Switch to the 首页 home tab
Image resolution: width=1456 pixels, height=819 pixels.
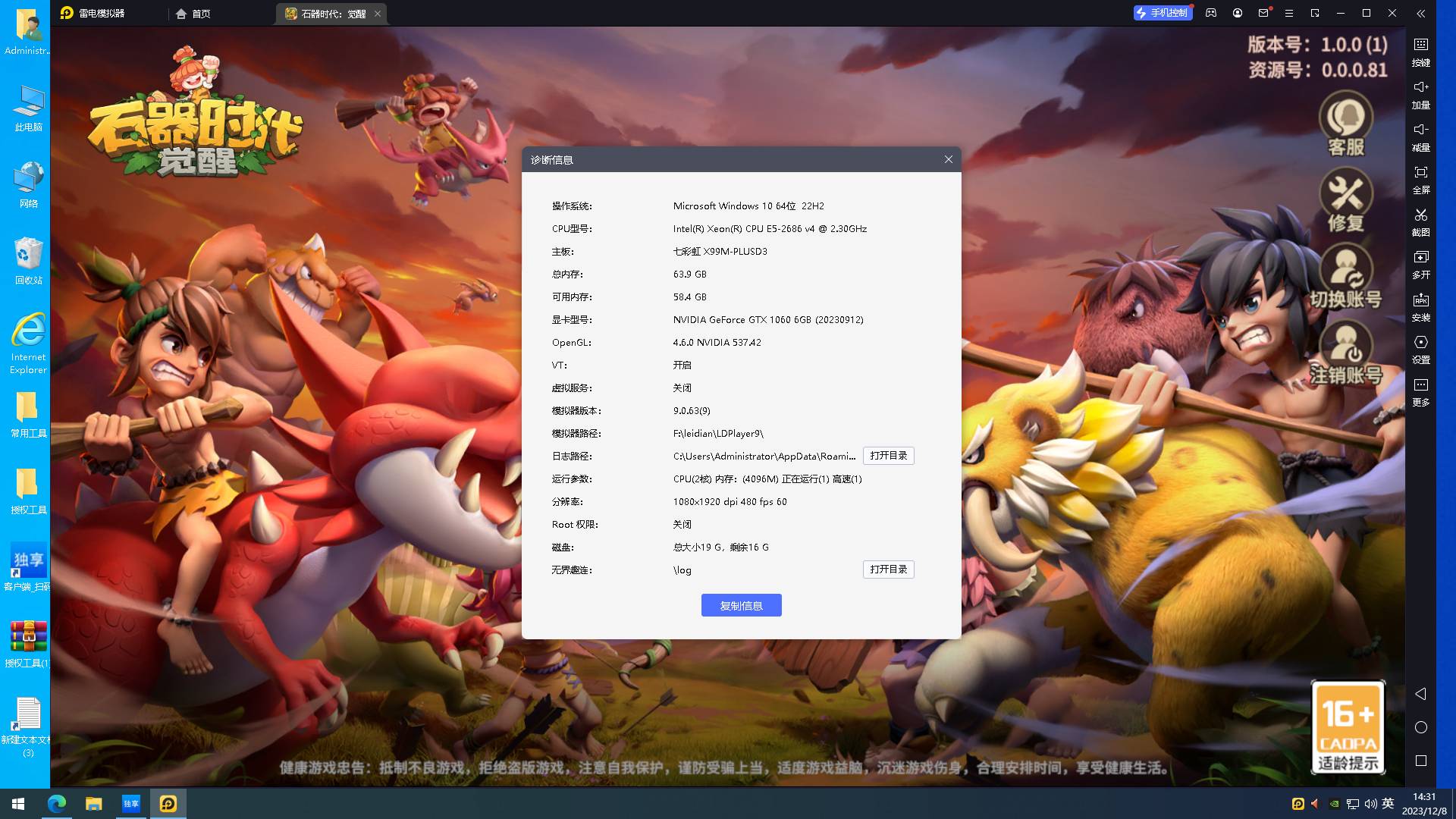193,14
